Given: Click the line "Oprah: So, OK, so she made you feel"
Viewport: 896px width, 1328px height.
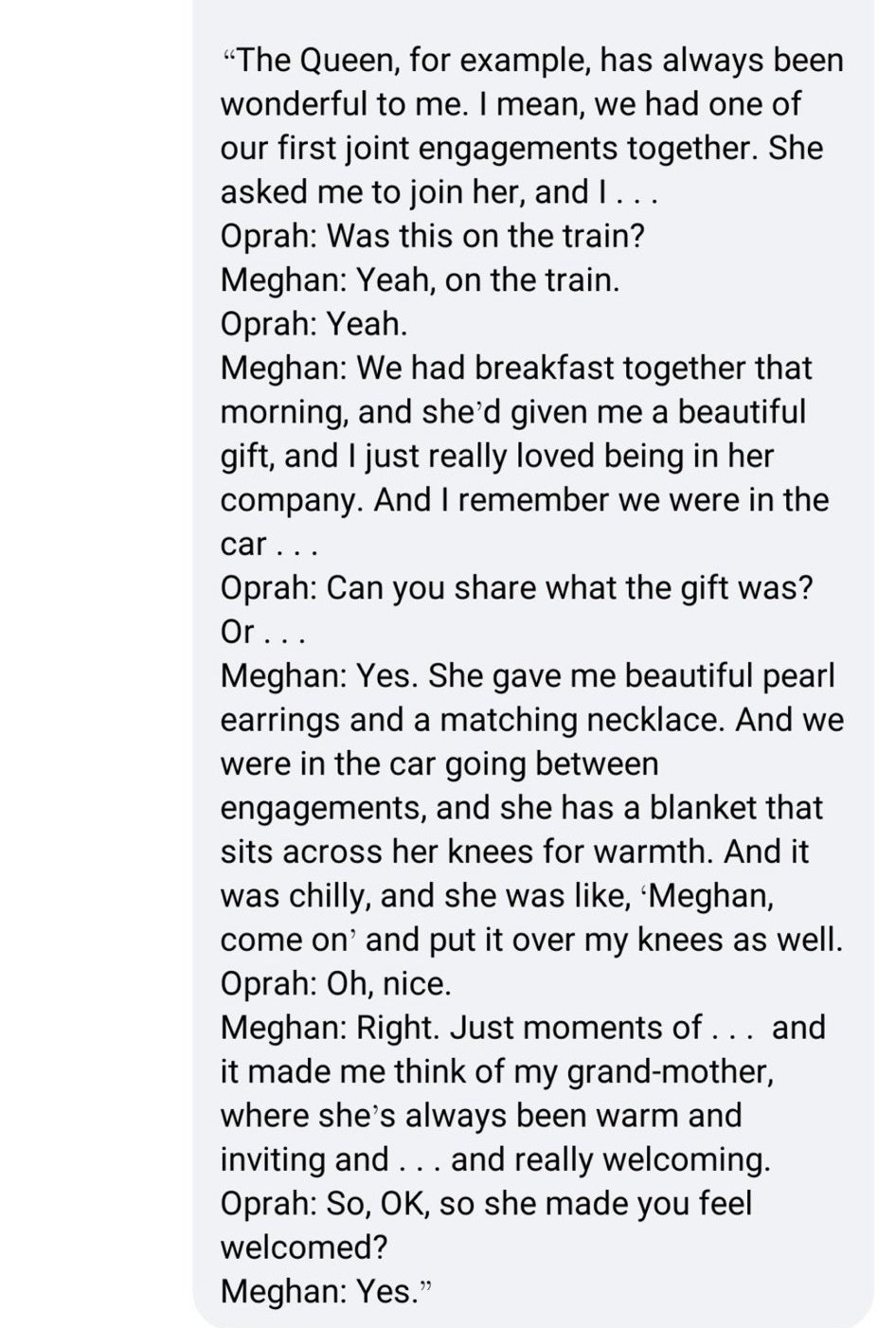Looking at the screenshot, I should (x=486, y=1204).
